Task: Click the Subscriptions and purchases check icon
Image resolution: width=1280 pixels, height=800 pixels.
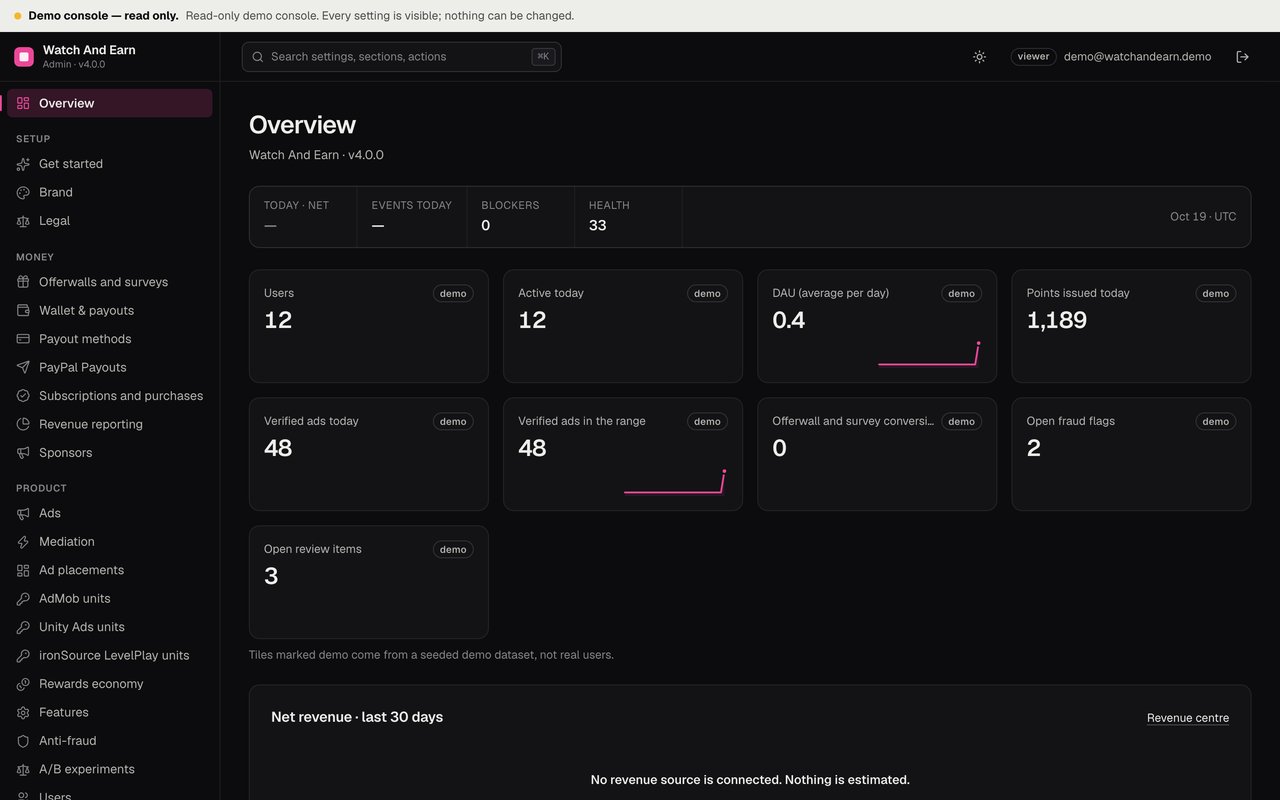Action: (23, 396)
